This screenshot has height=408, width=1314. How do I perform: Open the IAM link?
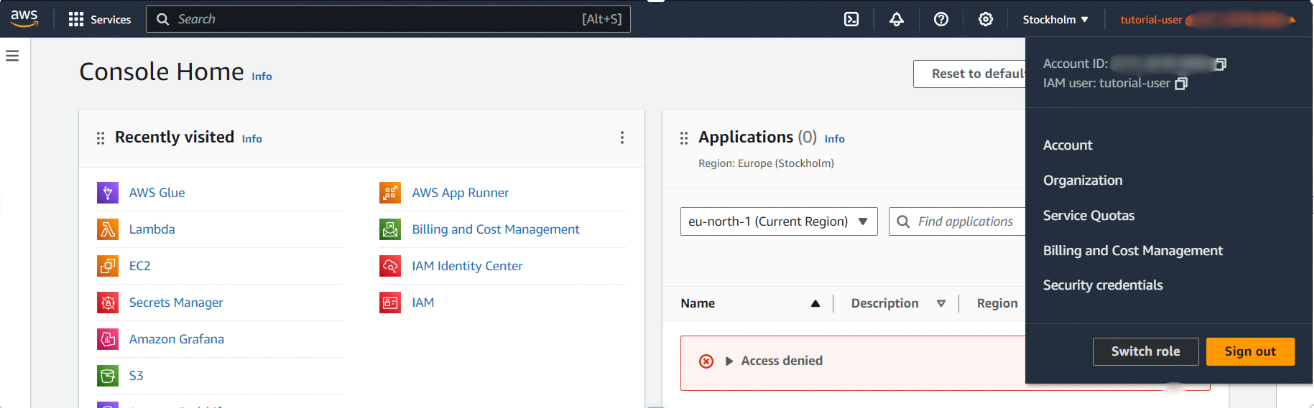tap(423, 302)
